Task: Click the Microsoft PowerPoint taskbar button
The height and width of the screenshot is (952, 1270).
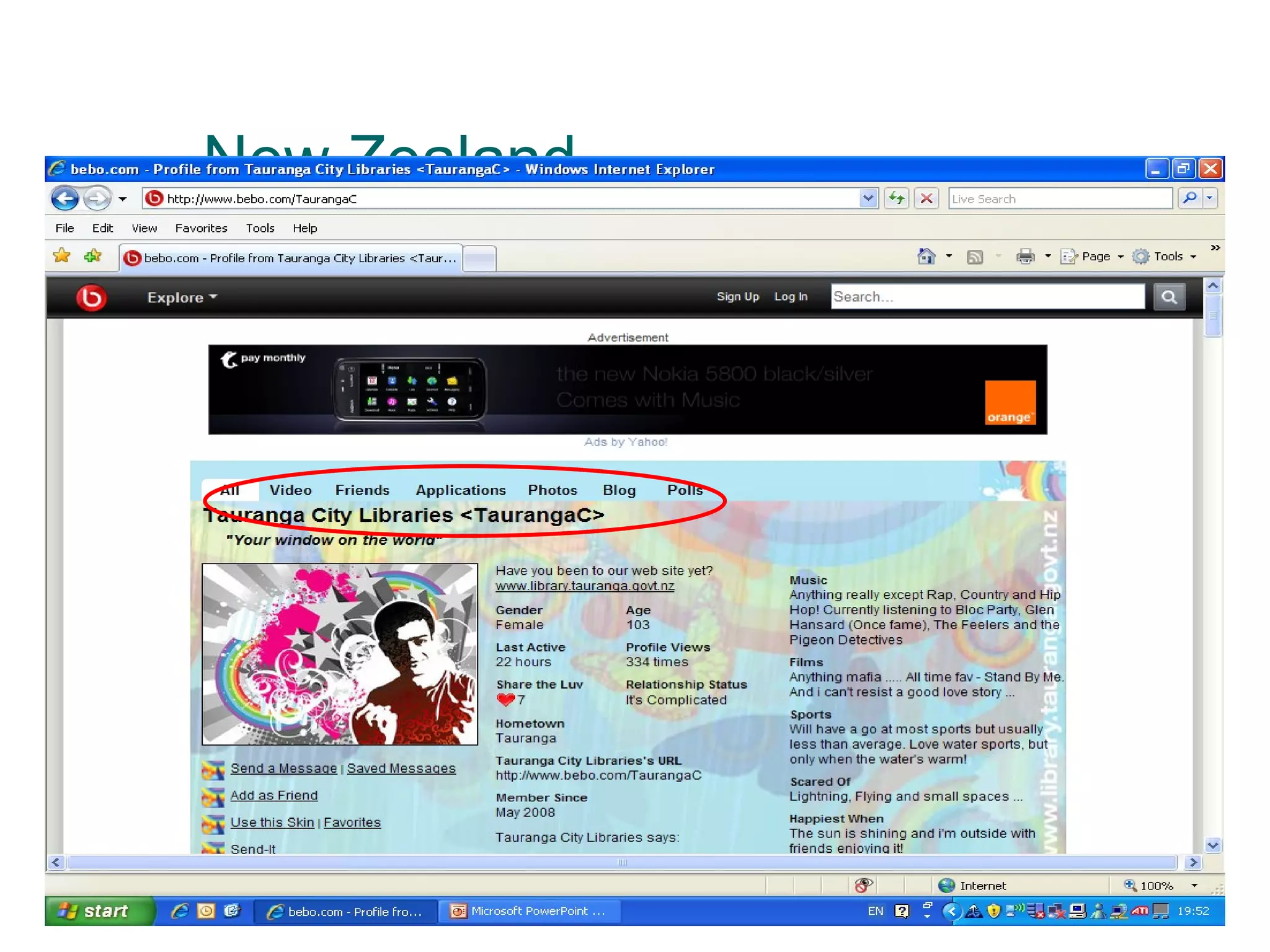Action: click(x=529, y=911)
